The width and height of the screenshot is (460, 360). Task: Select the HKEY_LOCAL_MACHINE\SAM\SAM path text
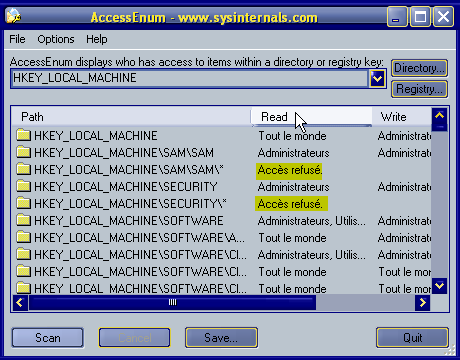point(124,153)
